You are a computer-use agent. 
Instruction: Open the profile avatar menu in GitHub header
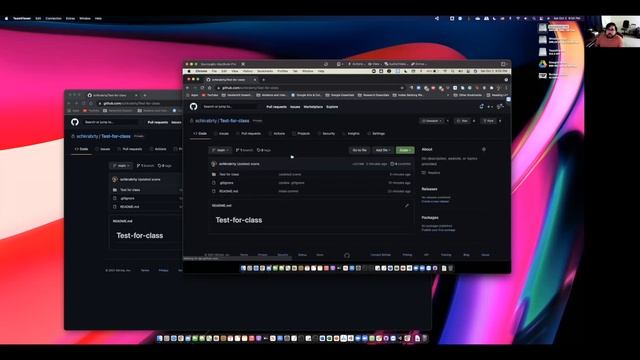coord(500,107)
